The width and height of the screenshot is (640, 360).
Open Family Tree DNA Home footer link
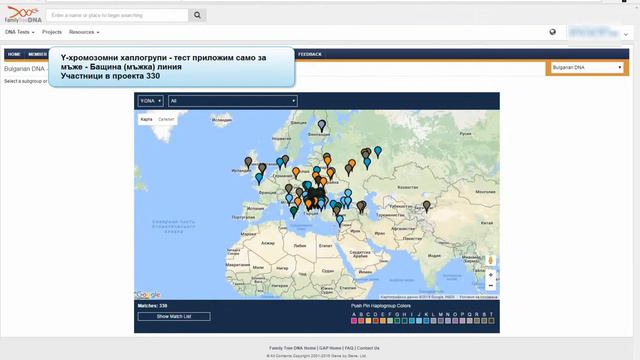click(292, 348)
